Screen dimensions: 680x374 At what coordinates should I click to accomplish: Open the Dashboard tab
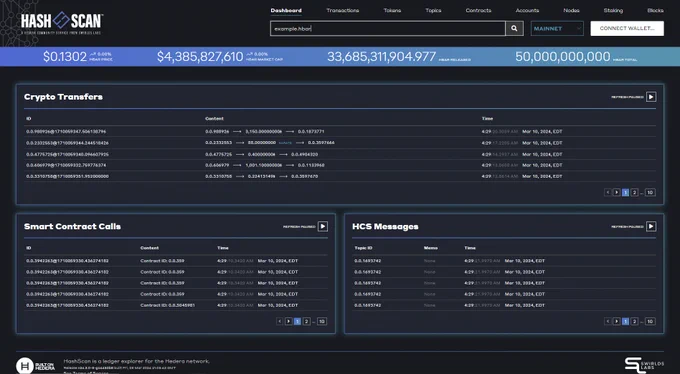click(286, 10)
